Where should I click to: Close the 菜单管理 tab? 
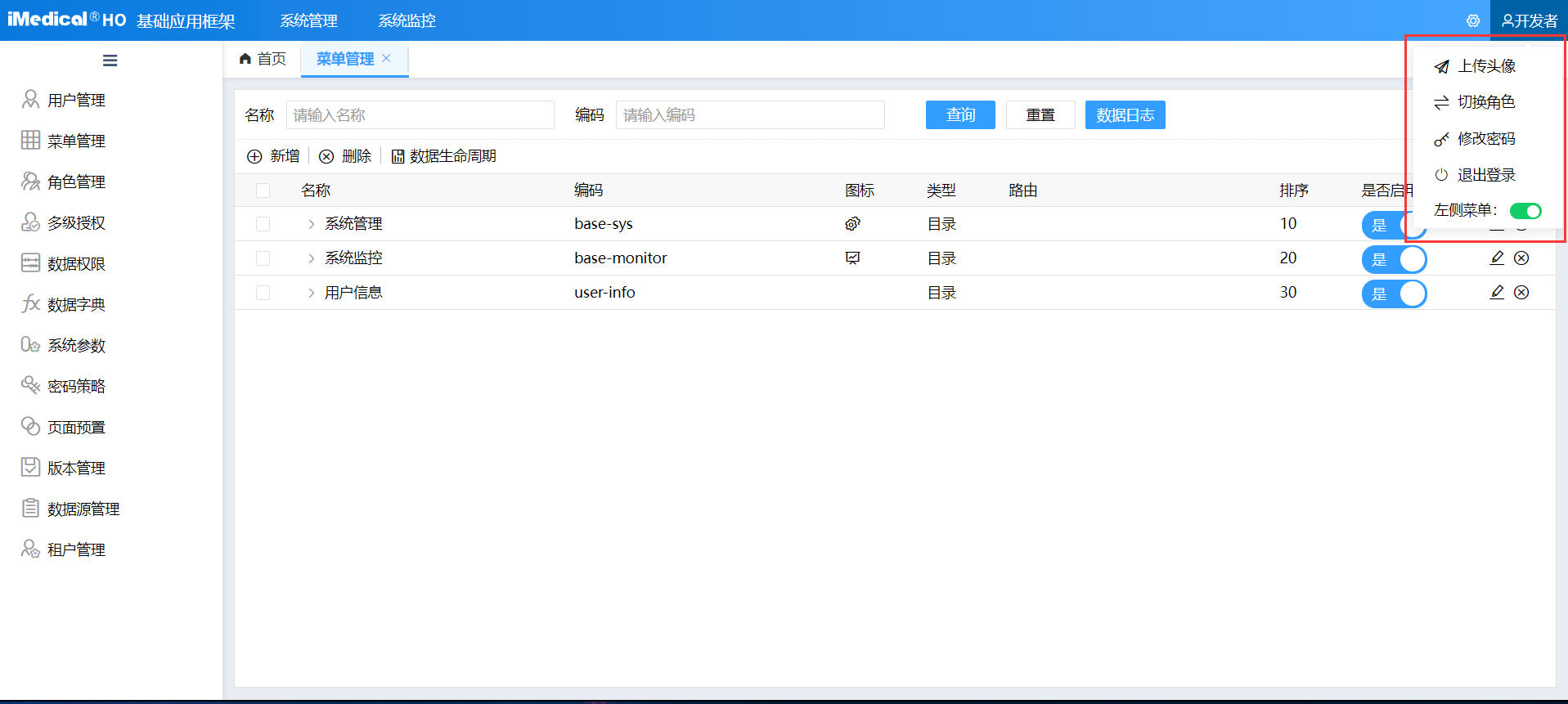click(386, 58)
